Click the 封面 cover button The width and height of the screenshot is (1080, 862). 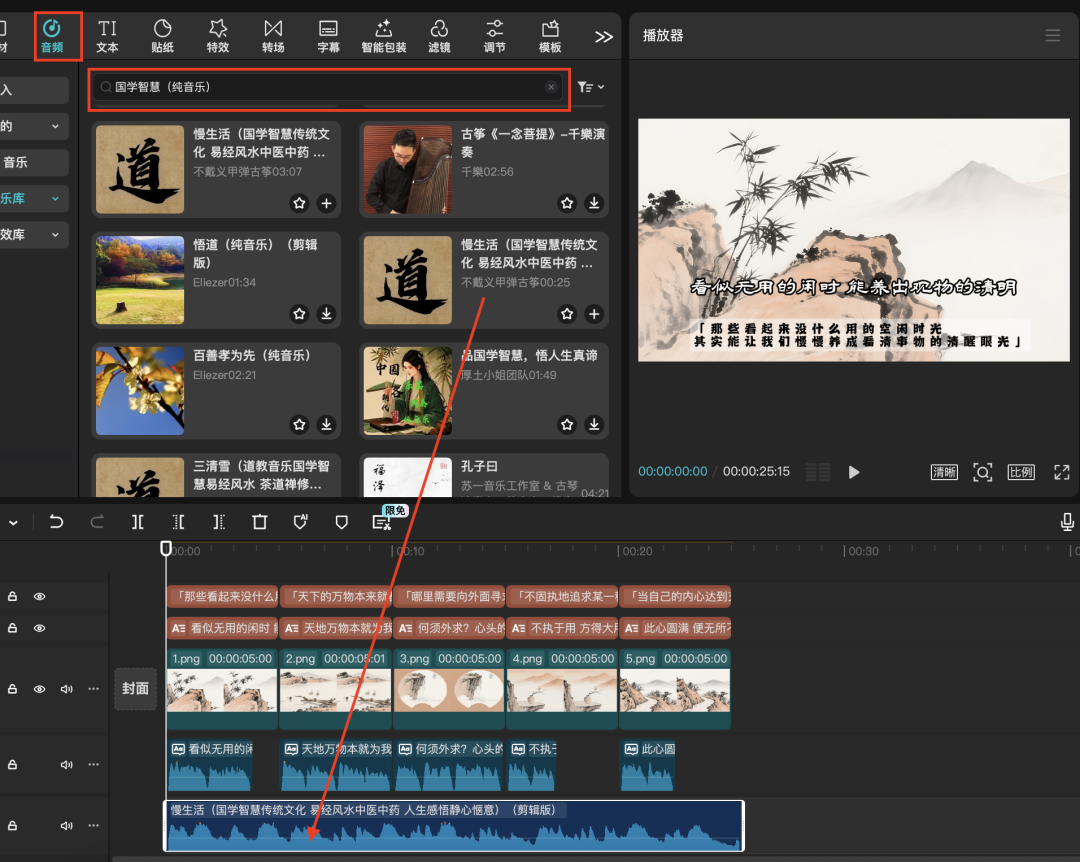click(x=136, y=689)
